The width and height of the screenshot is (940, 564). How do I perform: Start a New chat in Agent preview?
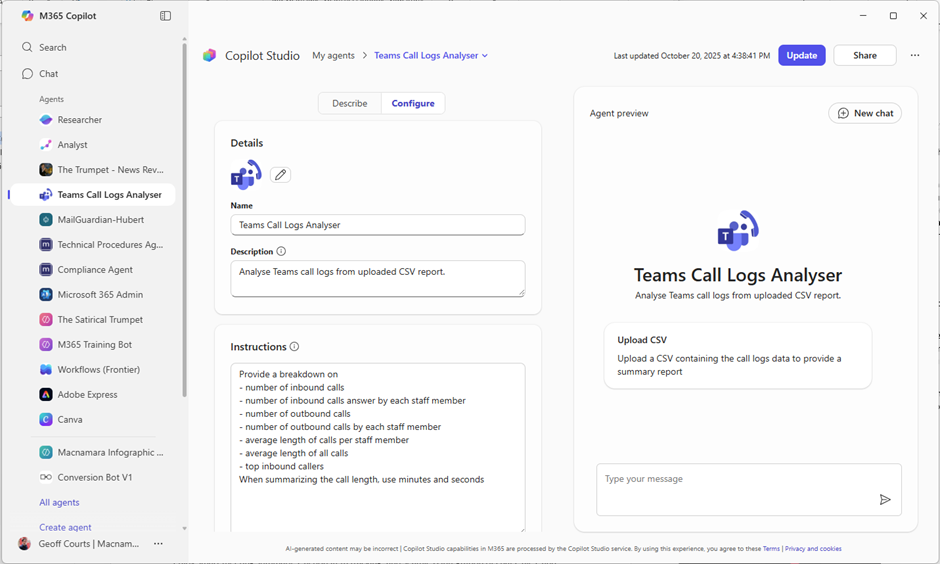coord(864,113)
